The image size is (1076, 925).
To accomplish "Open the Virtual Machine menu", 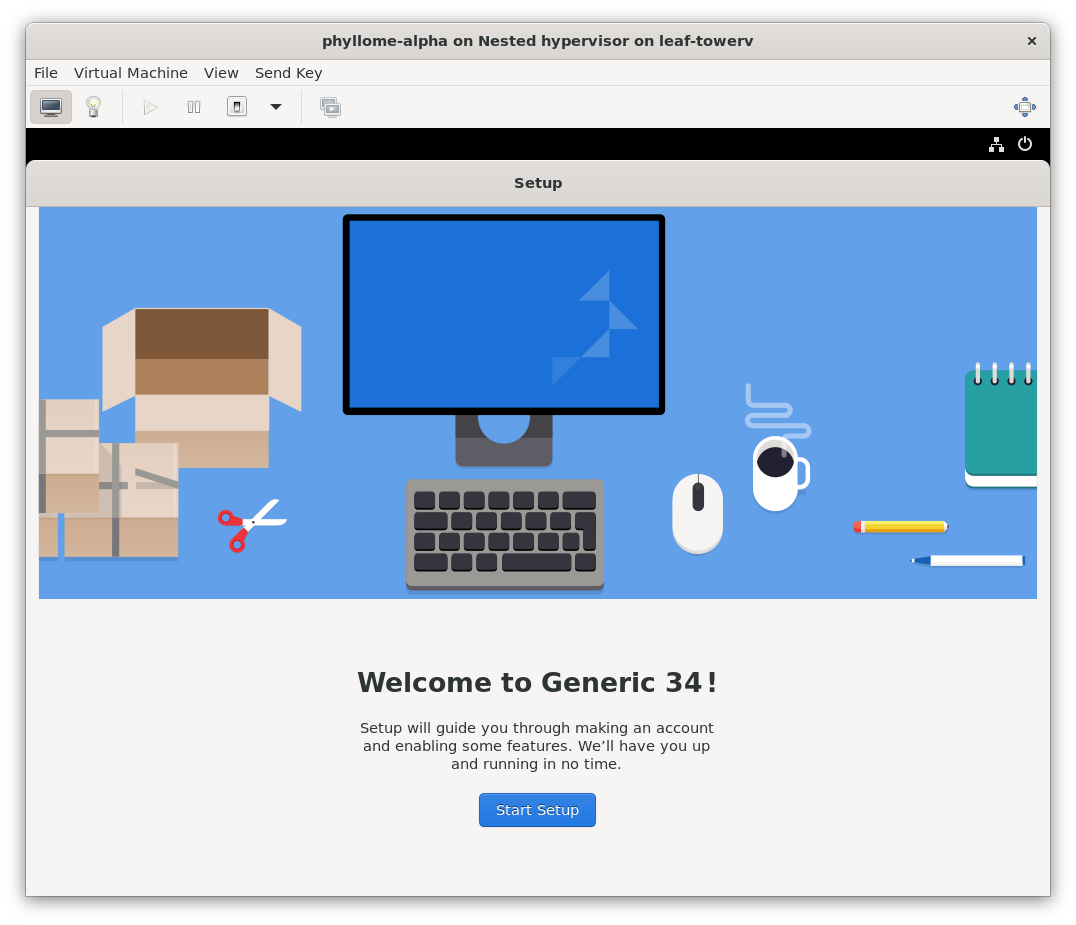I will point(131,73).
